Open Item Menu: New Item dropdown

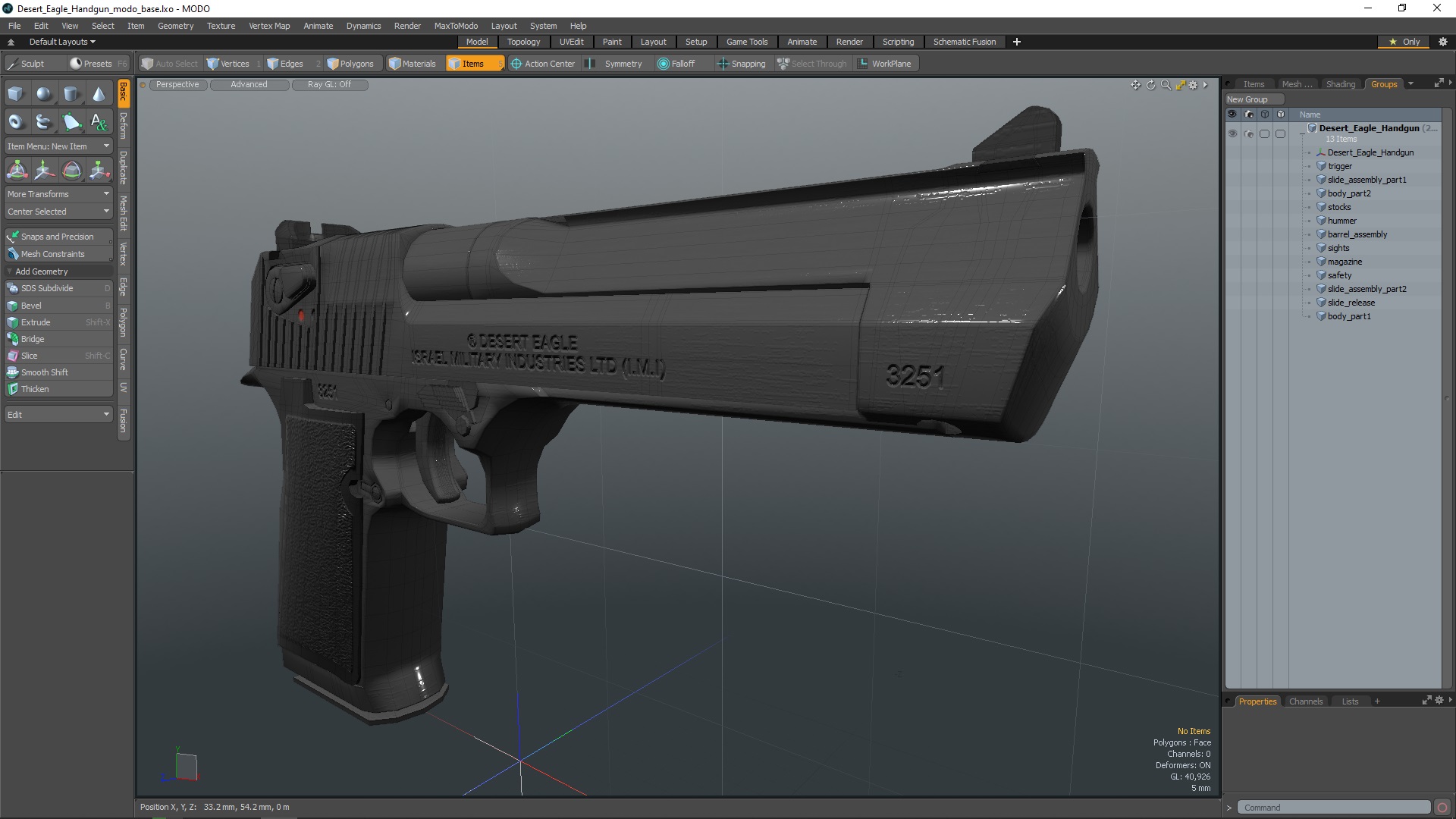(58, 146)
